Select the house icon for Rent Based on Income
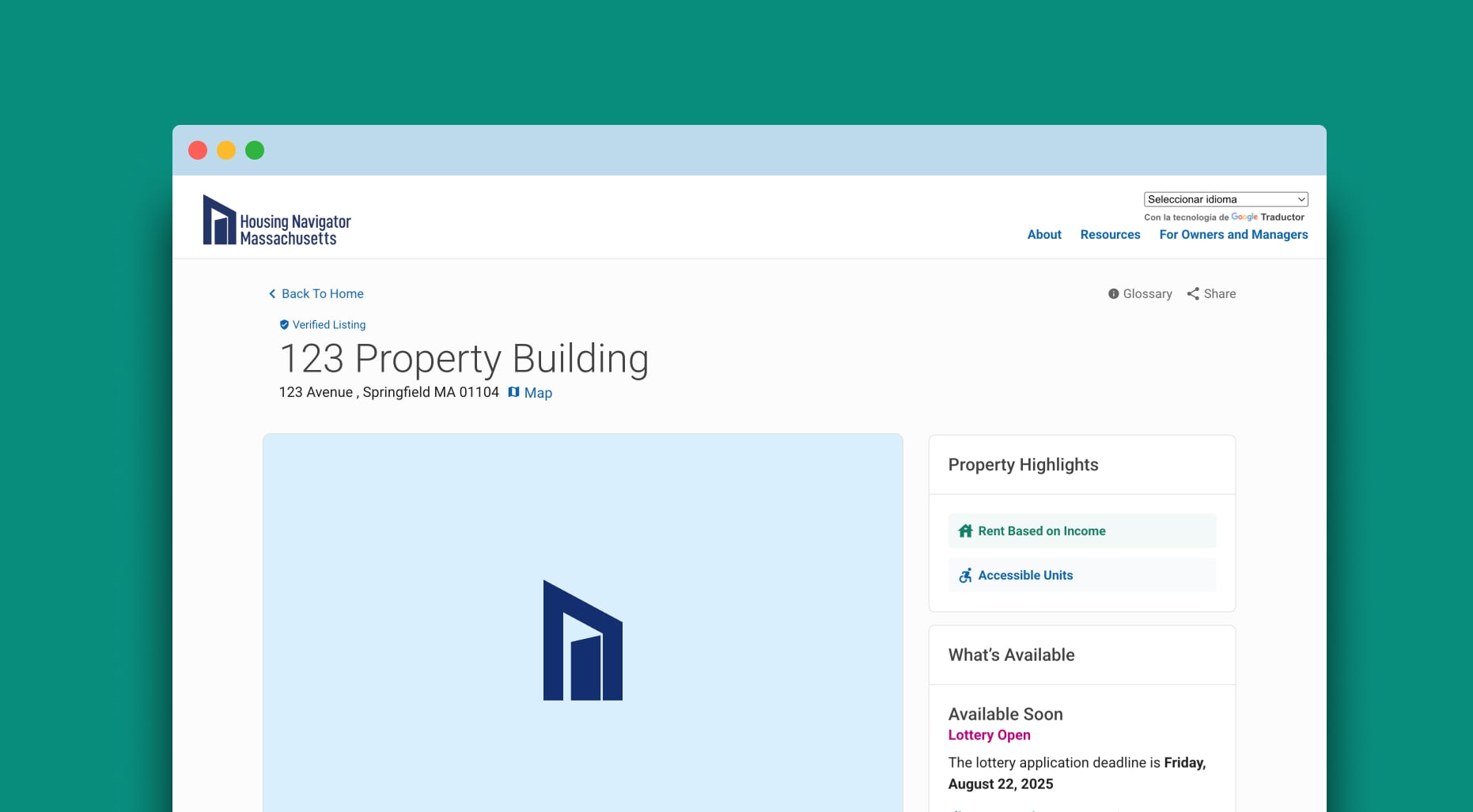This screenshot has height=812, width=1473. tap(965, 531)
